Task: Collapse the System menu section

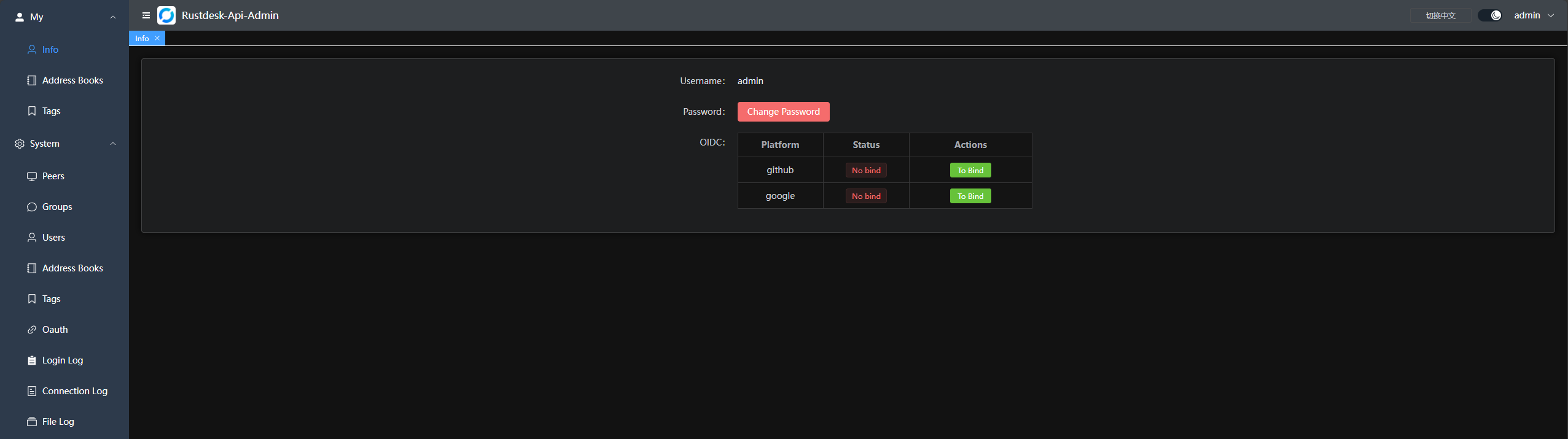Action: click(113, 144)
